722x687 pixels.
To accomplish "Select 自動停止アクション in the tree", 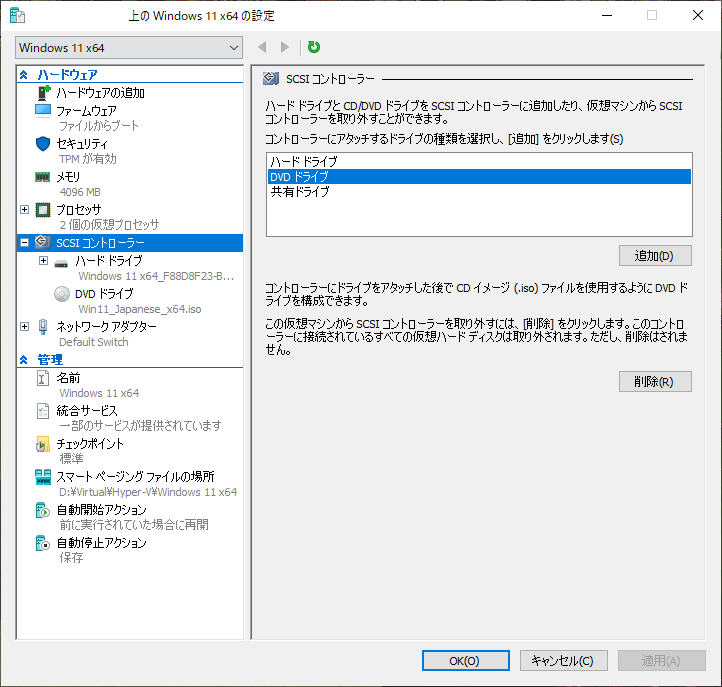I will (101, 543).
